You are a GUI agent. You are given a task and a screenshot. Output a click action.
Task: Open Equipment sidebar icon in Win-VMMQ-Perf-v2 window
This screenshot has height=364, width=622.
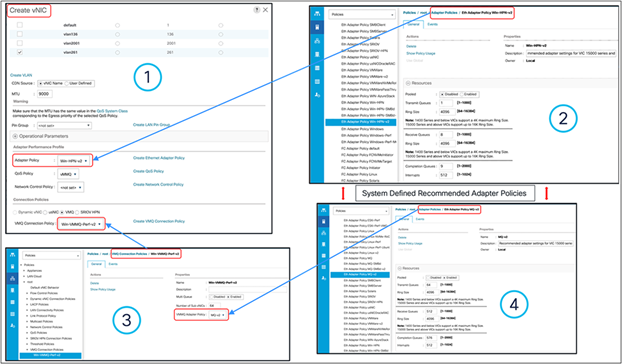pos(12,255)
